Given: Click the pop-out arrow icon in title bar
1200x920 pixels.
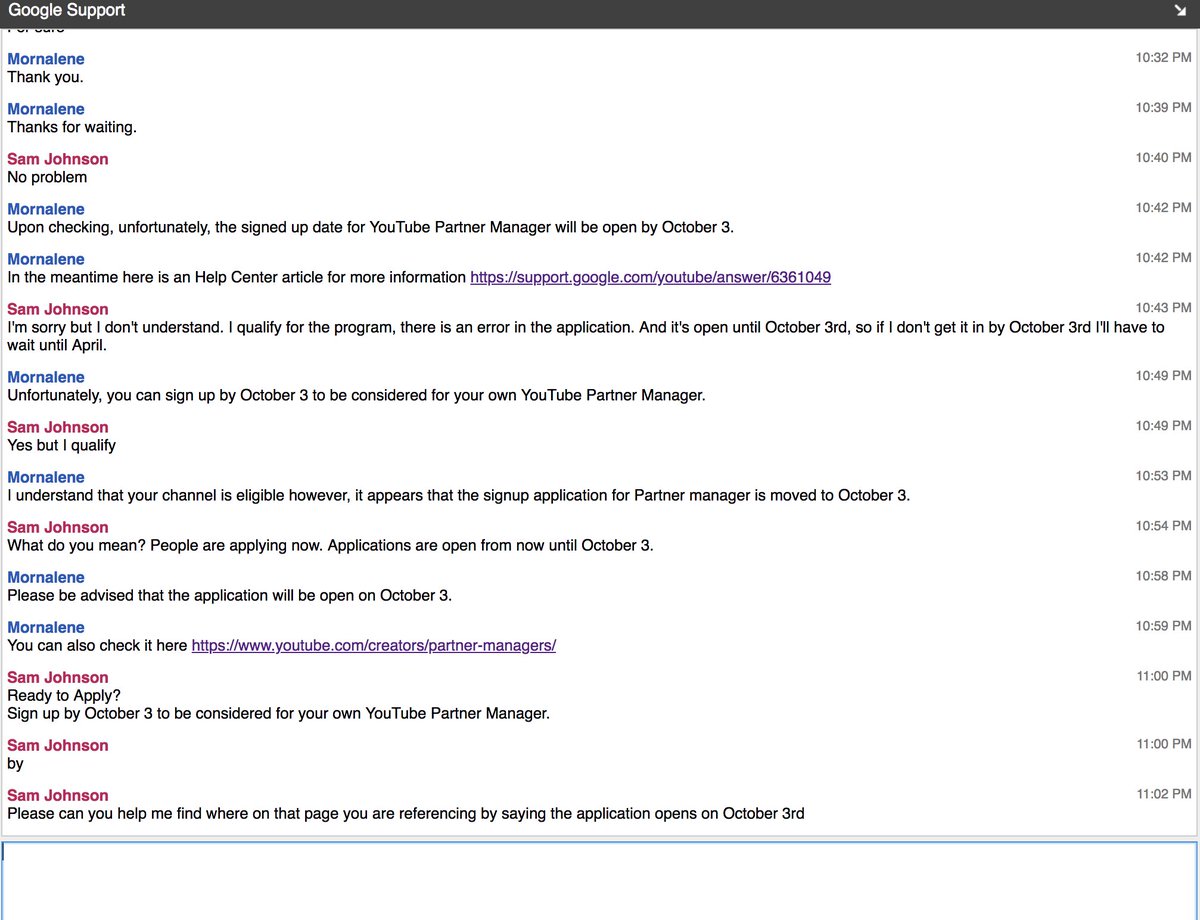Looking at the screenshot, I should [1180, 11].
